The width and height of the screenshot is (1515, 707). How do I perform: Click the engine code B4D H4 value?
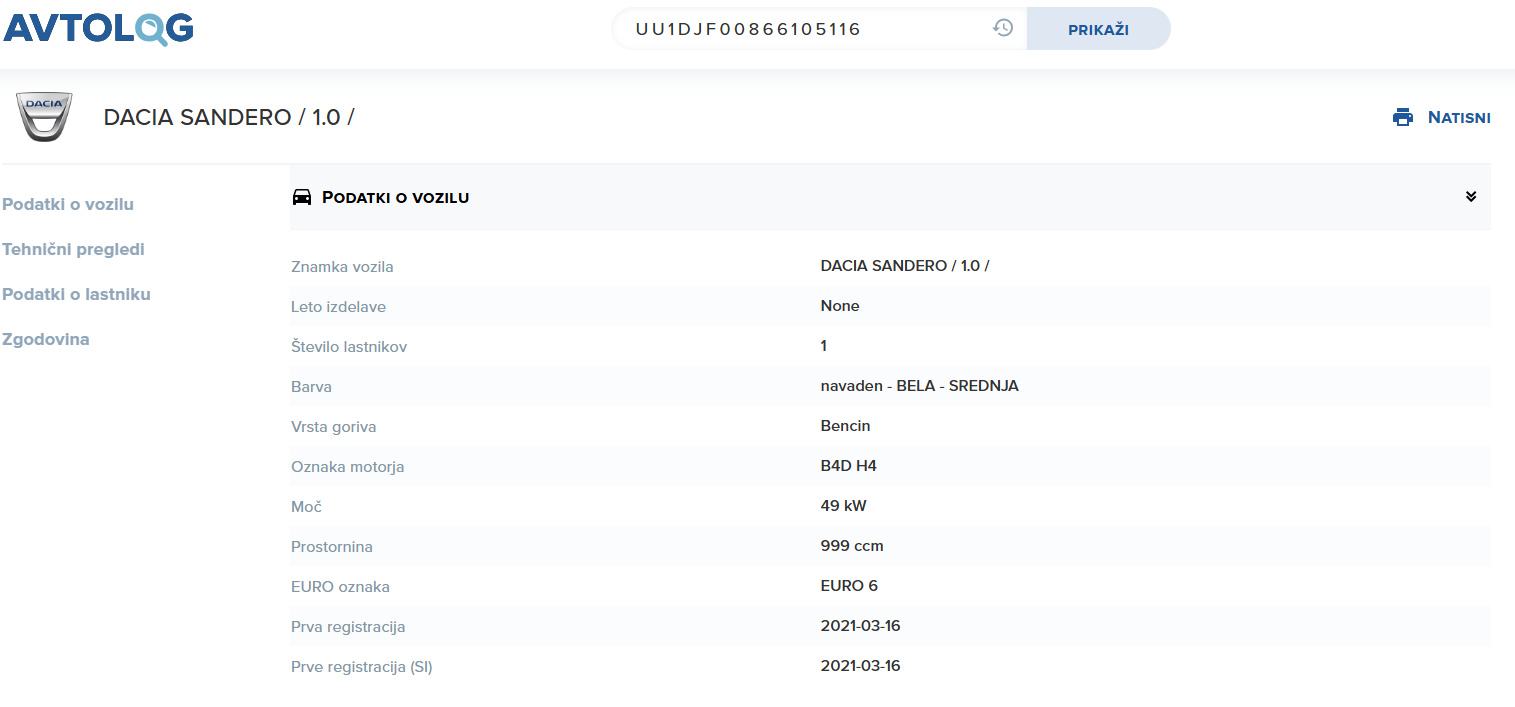(849, 466)
